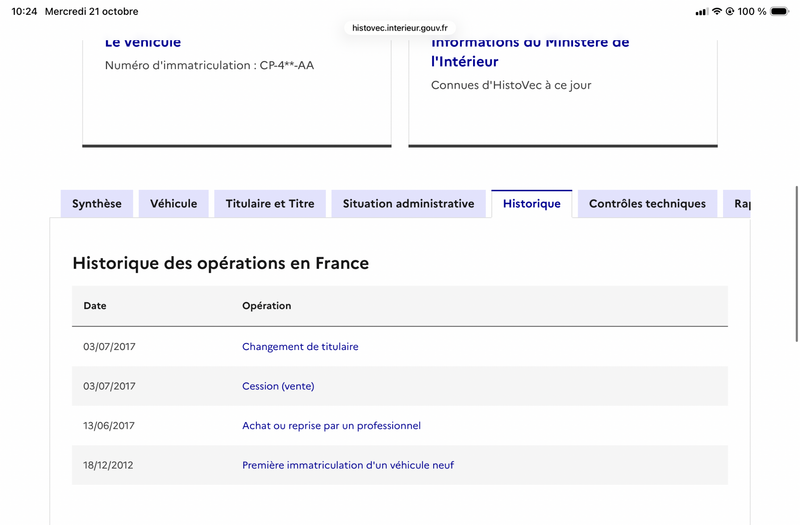This screenshot has width=800, height=525.
Task: Click the Changement de titulaire link
Action: tap(300, 346)
